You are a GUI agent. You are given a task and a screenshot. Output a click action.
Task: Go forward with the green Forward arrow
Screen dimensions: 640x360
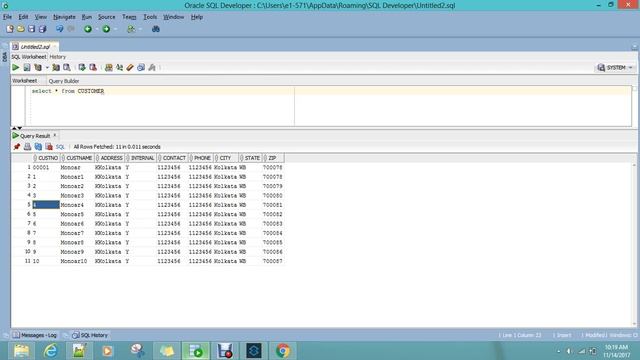[x=106, y=29]
